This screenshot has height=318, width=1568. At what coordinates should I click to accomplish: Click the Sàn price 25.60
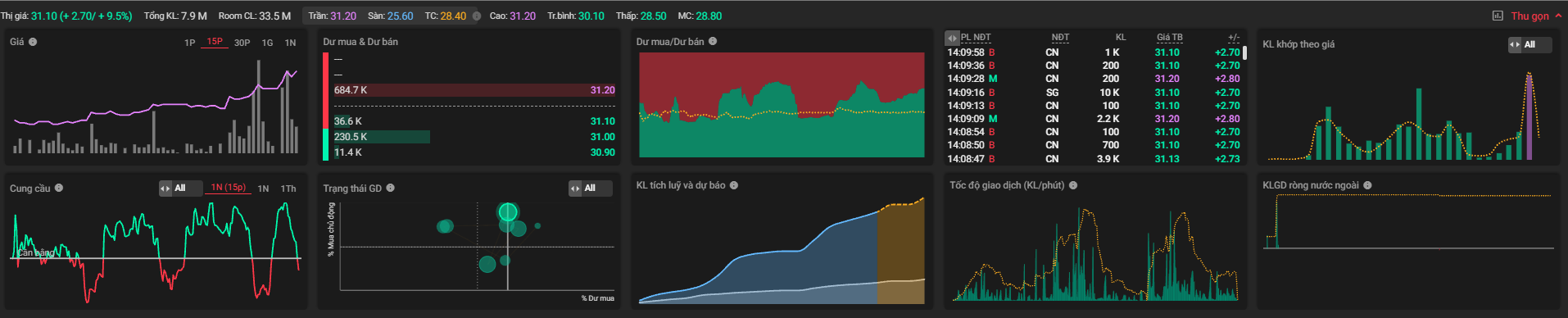point(401,16)
